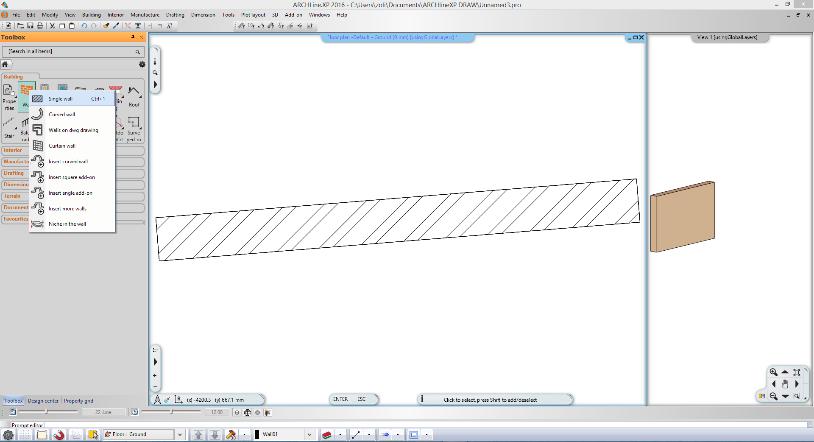The image size is (814, 442).
Task: Click the Roof tool icon in Toolbox
Action: [x=134, y=93]
